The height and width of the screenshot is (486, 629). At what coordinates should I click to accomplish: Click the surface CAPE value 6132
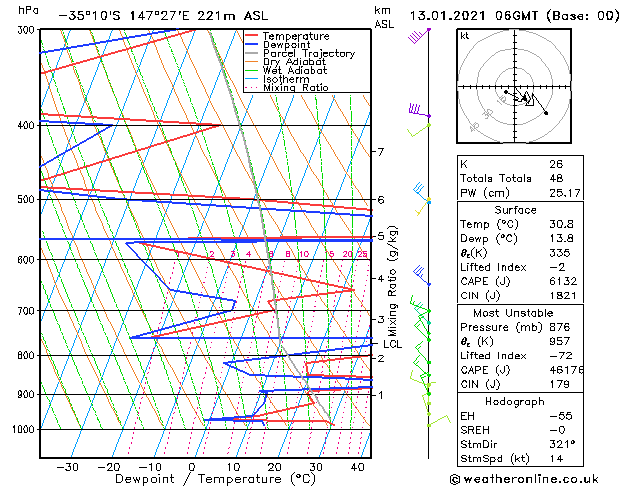point(563,281)
